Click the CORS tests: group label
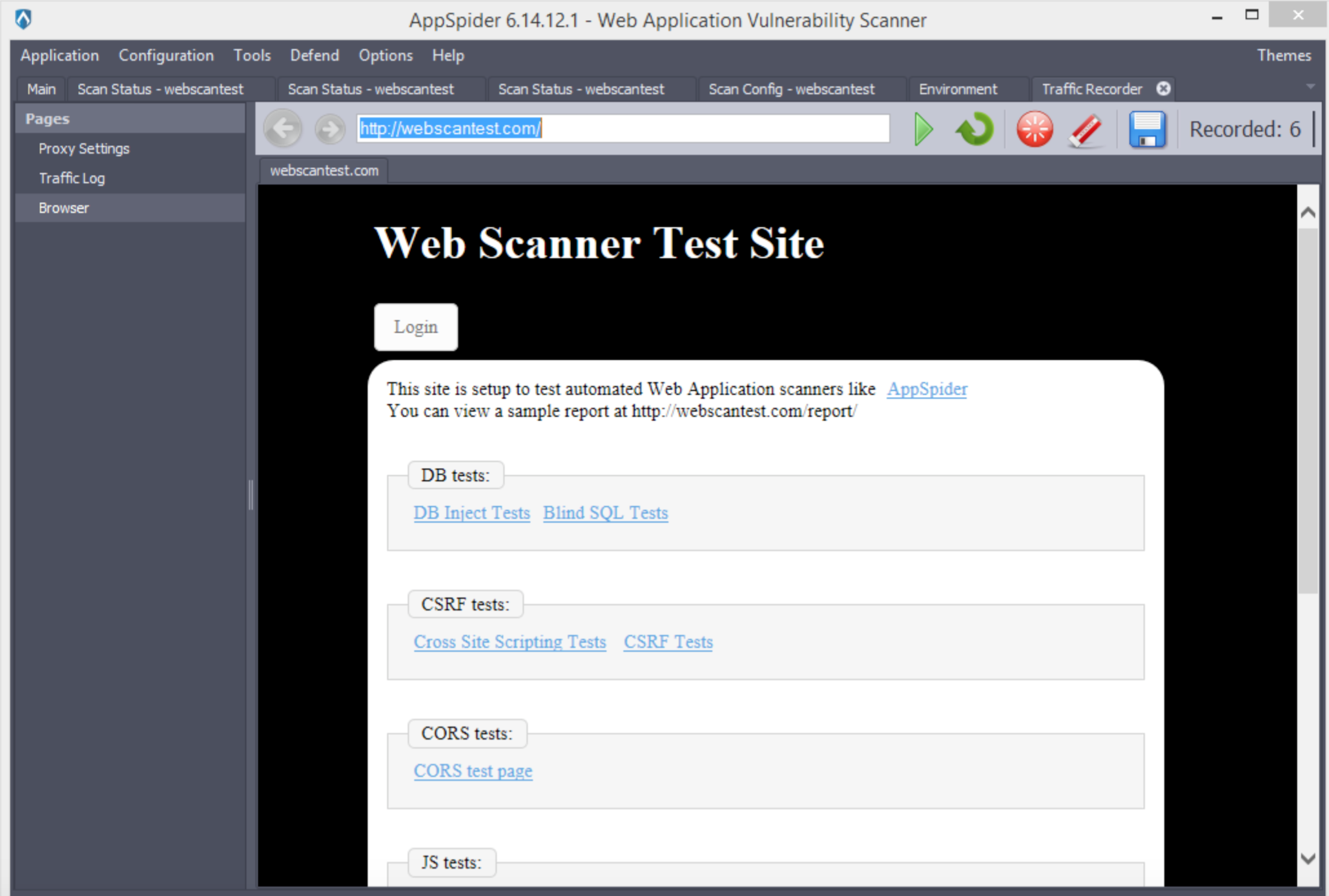This screenshot has height=896, width=1329. pyautogui.click(x=467, y=734)
